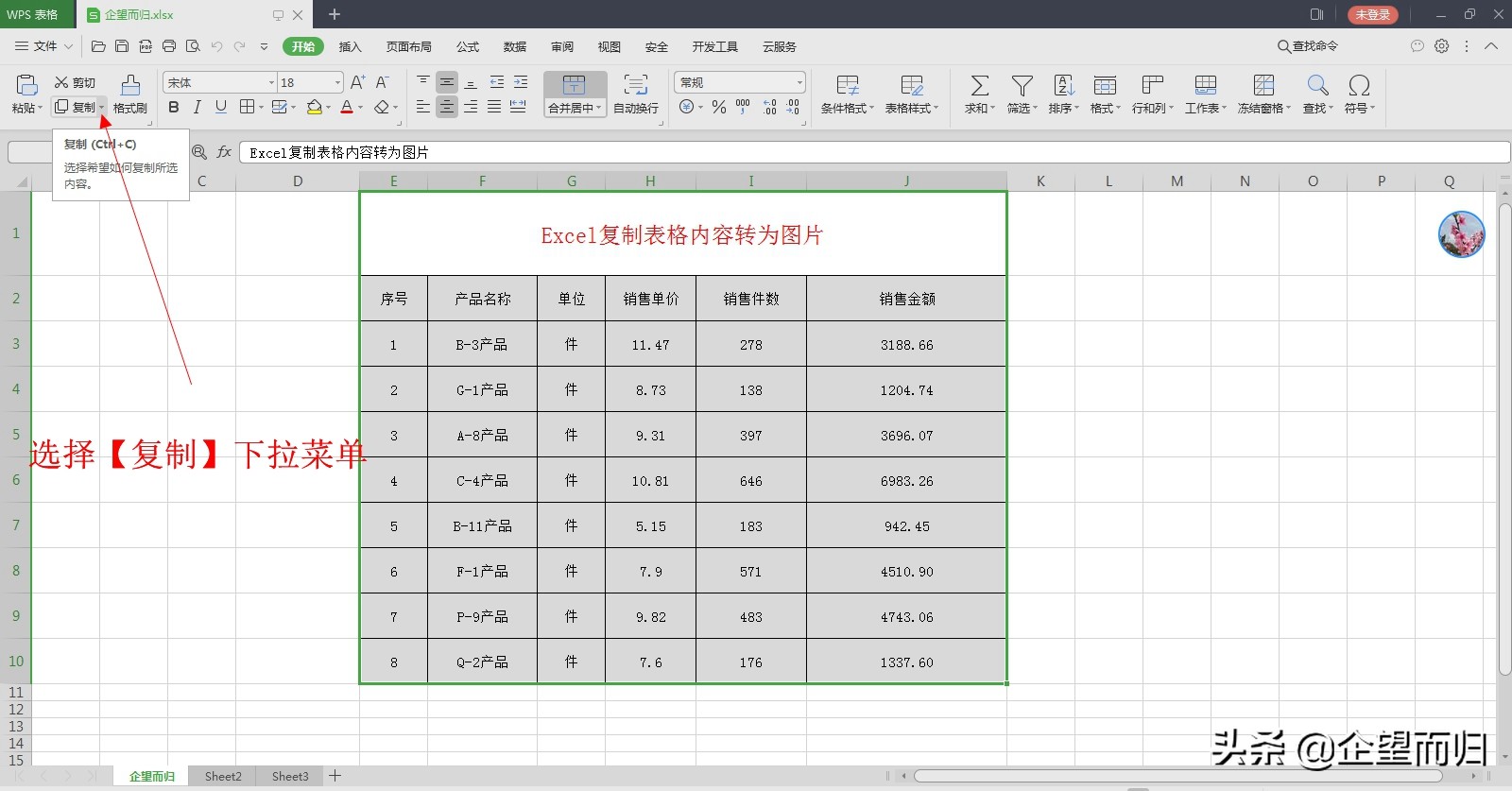The width and height of the screenshot is (1512, 791).
Task: Click the percent style icon
Action: pos(719,107)
